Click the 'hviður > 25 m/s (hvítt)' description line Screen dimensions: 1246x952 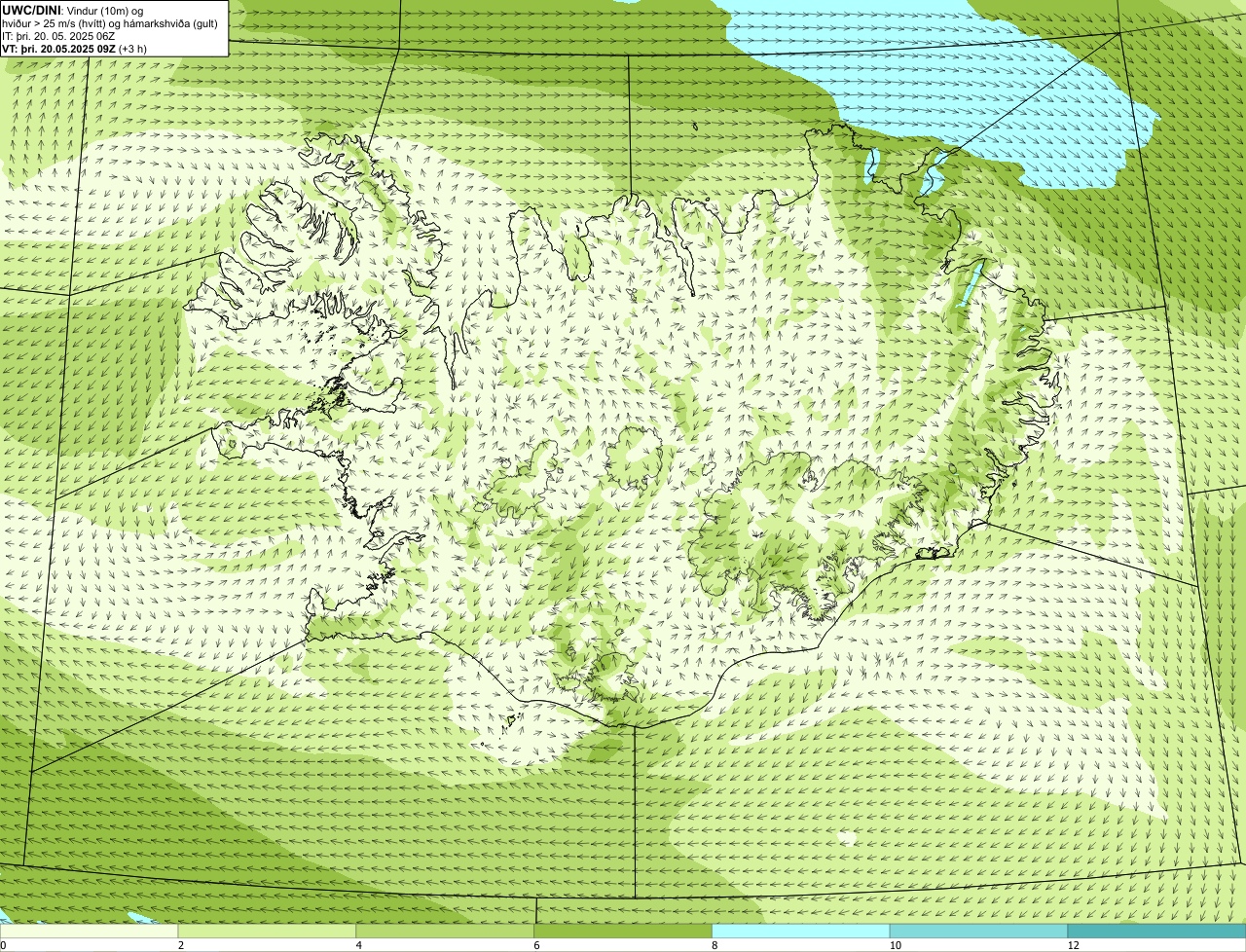click(110, 22)
